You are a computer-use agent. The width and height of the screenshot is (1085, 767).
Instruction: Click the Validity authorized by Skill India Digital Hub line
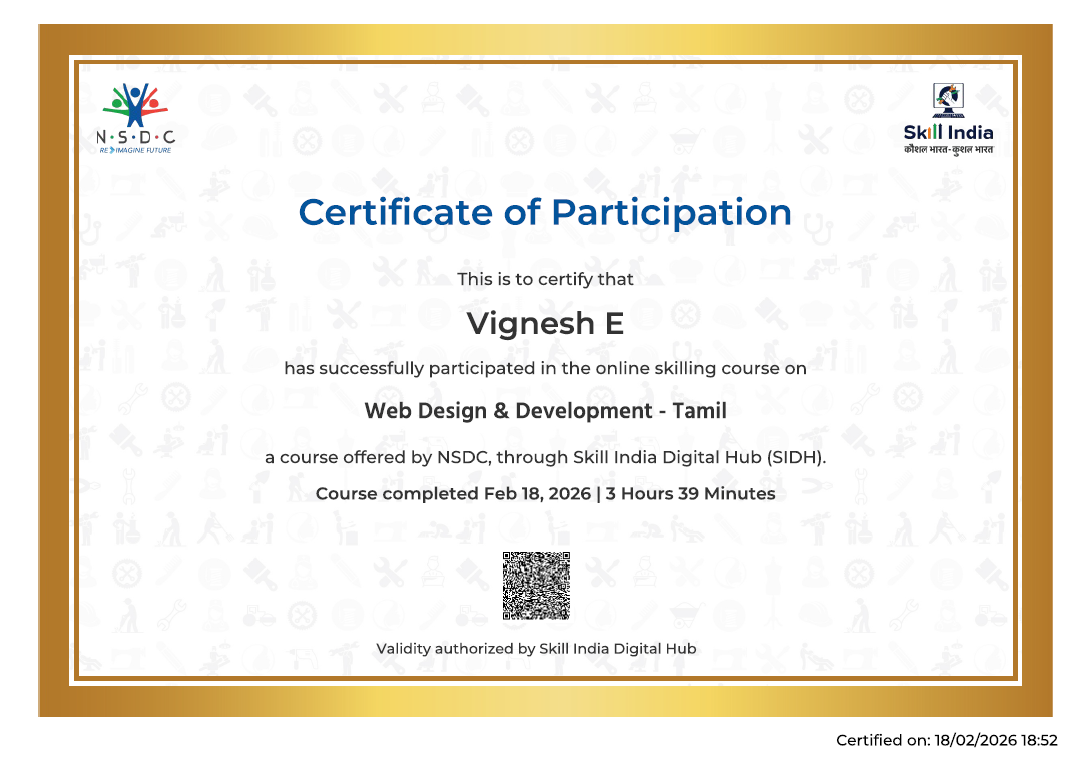[536, 648]
